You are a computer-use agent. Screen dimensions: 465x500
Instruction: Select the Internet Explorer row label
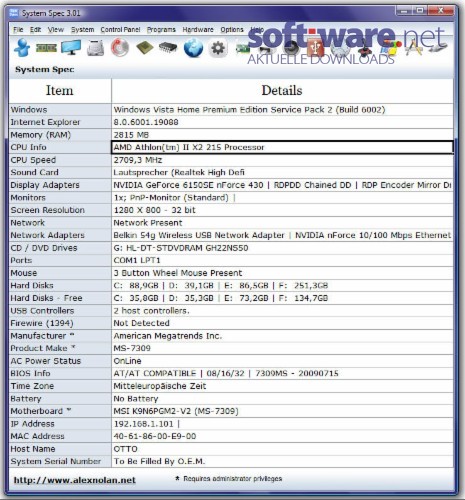click(45, 122)
